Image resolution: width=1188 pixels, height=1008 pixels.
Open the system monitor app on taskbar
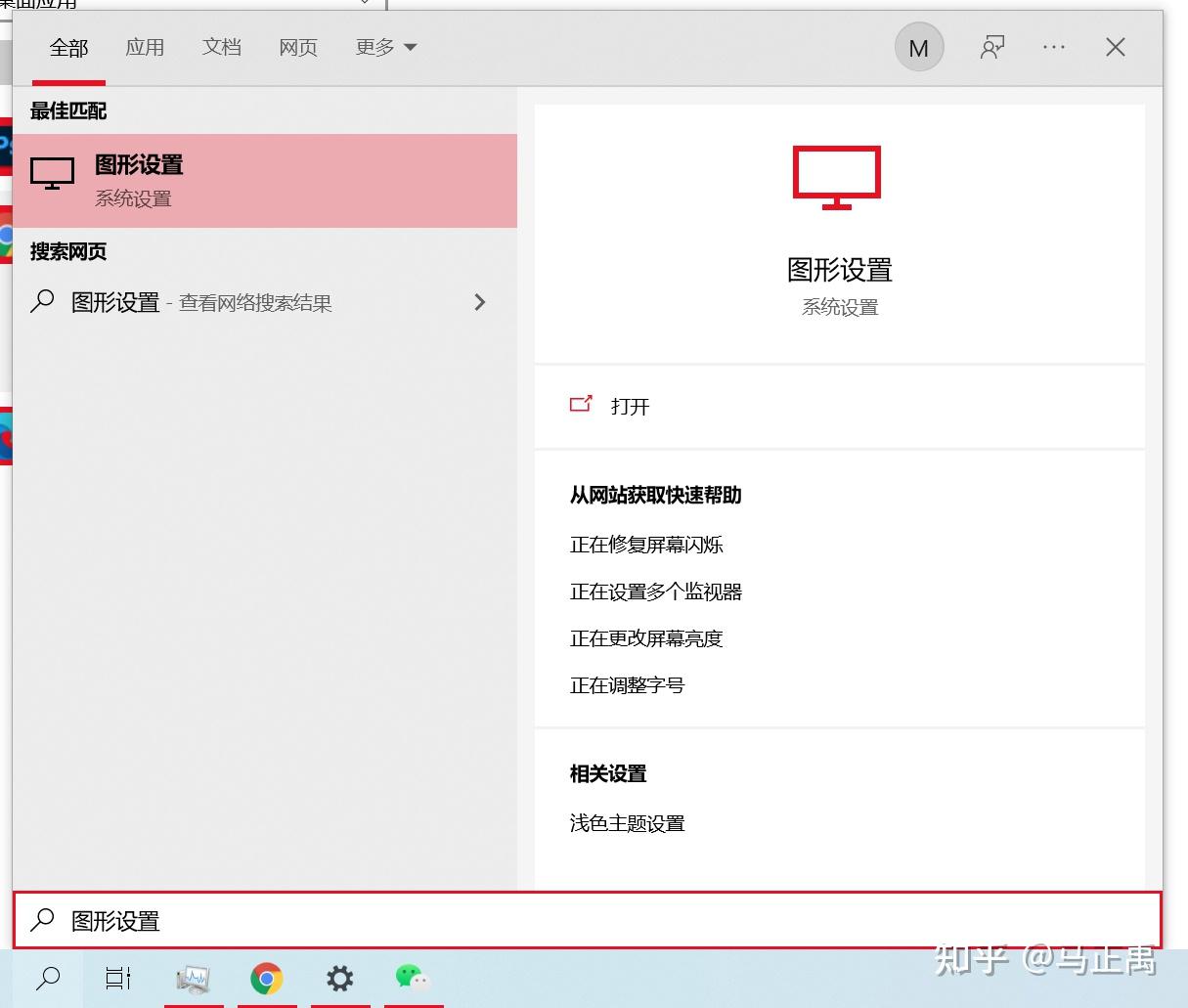coord(194,978)
